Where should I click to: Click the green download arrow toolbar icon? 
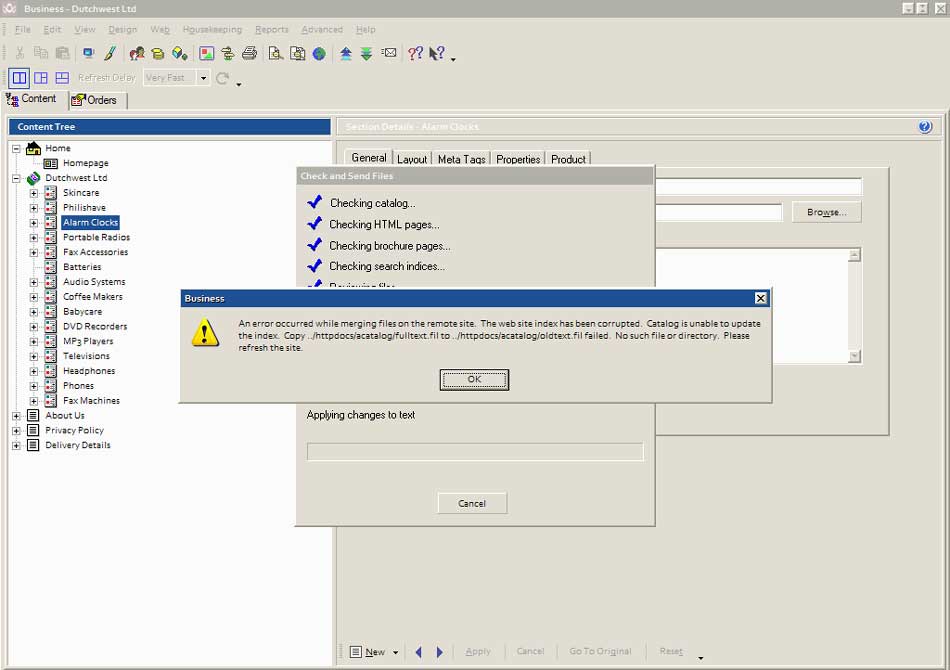[x=366, y=53]
